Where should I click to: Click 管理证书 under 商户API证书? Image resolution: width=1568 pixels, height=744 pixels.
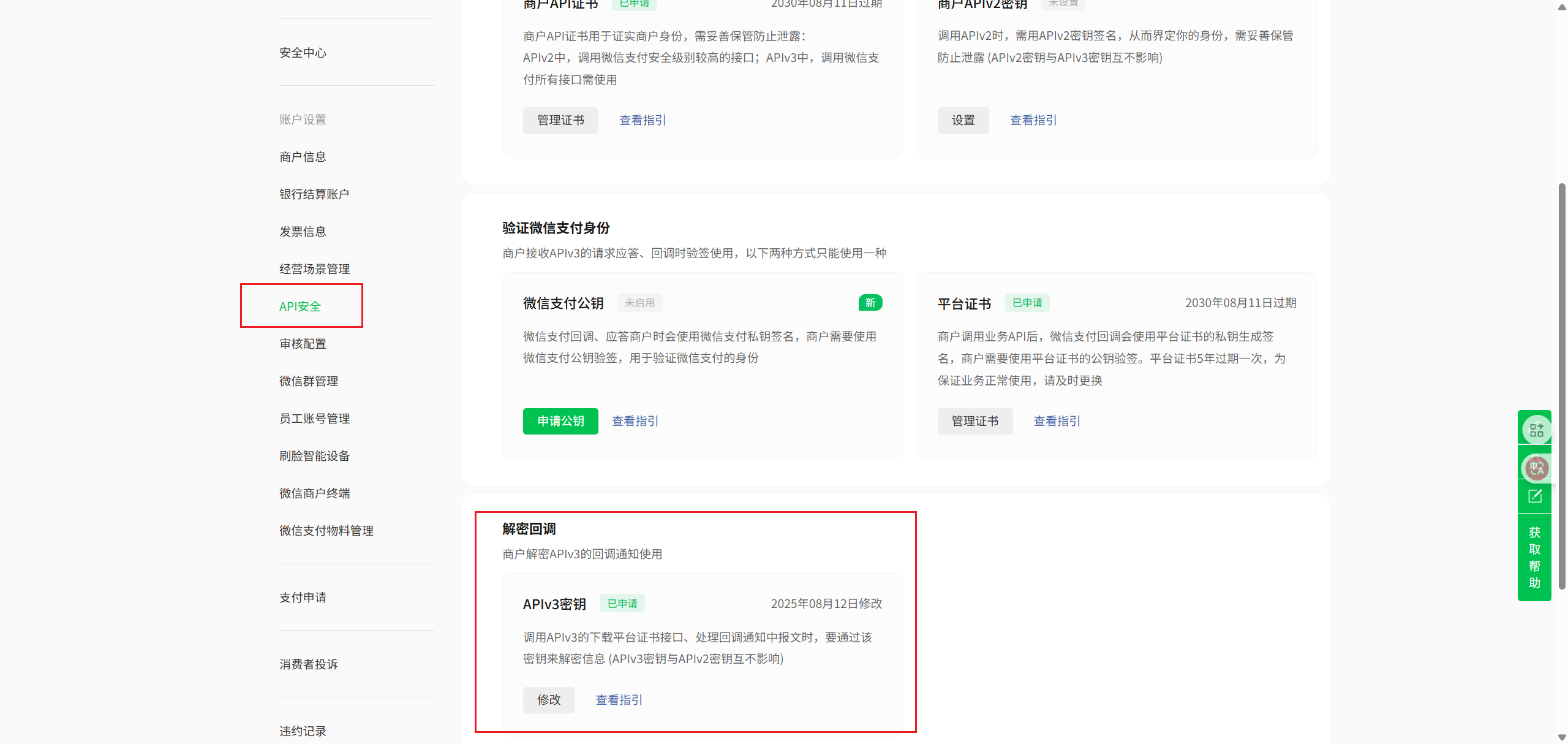coord(560,120)
